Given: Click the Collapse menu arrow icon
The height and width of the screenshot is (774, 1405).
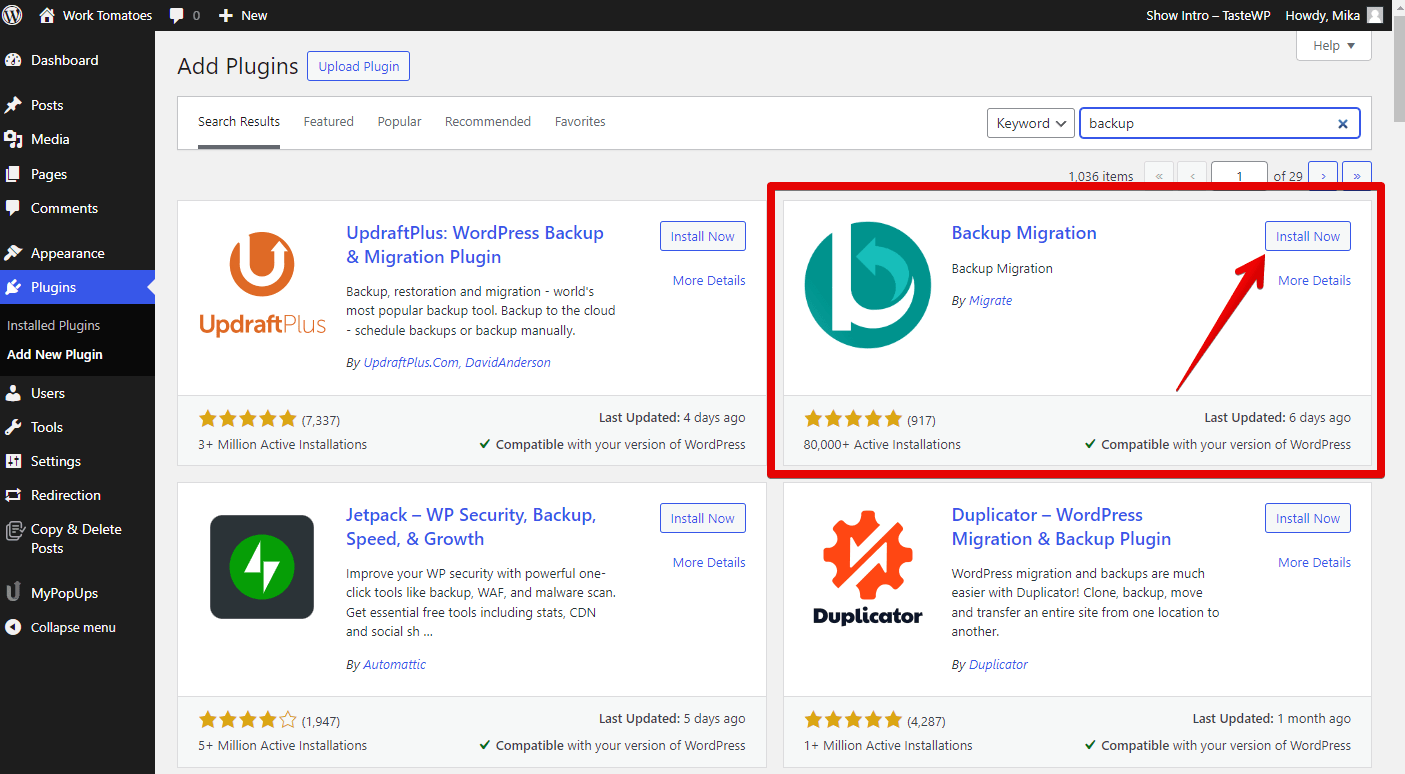Looking at the screenshot, I should (13, 627).
